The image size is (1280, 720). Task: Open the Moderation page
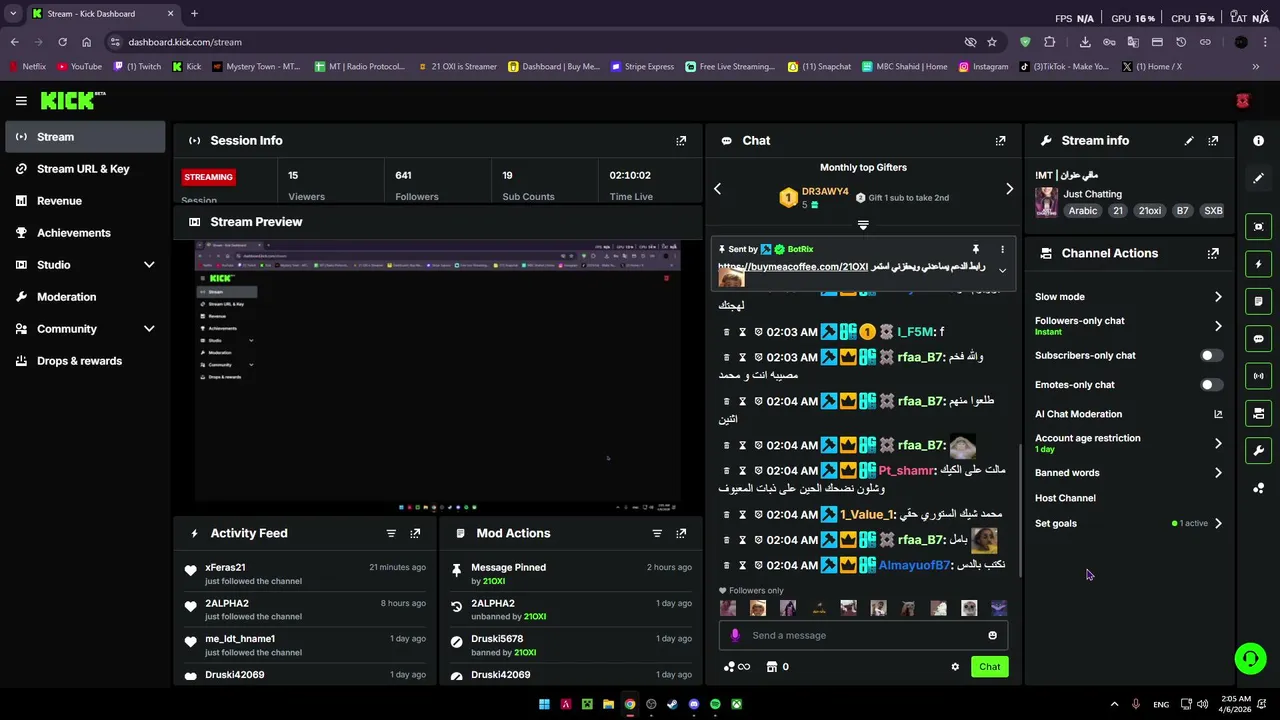85,297
